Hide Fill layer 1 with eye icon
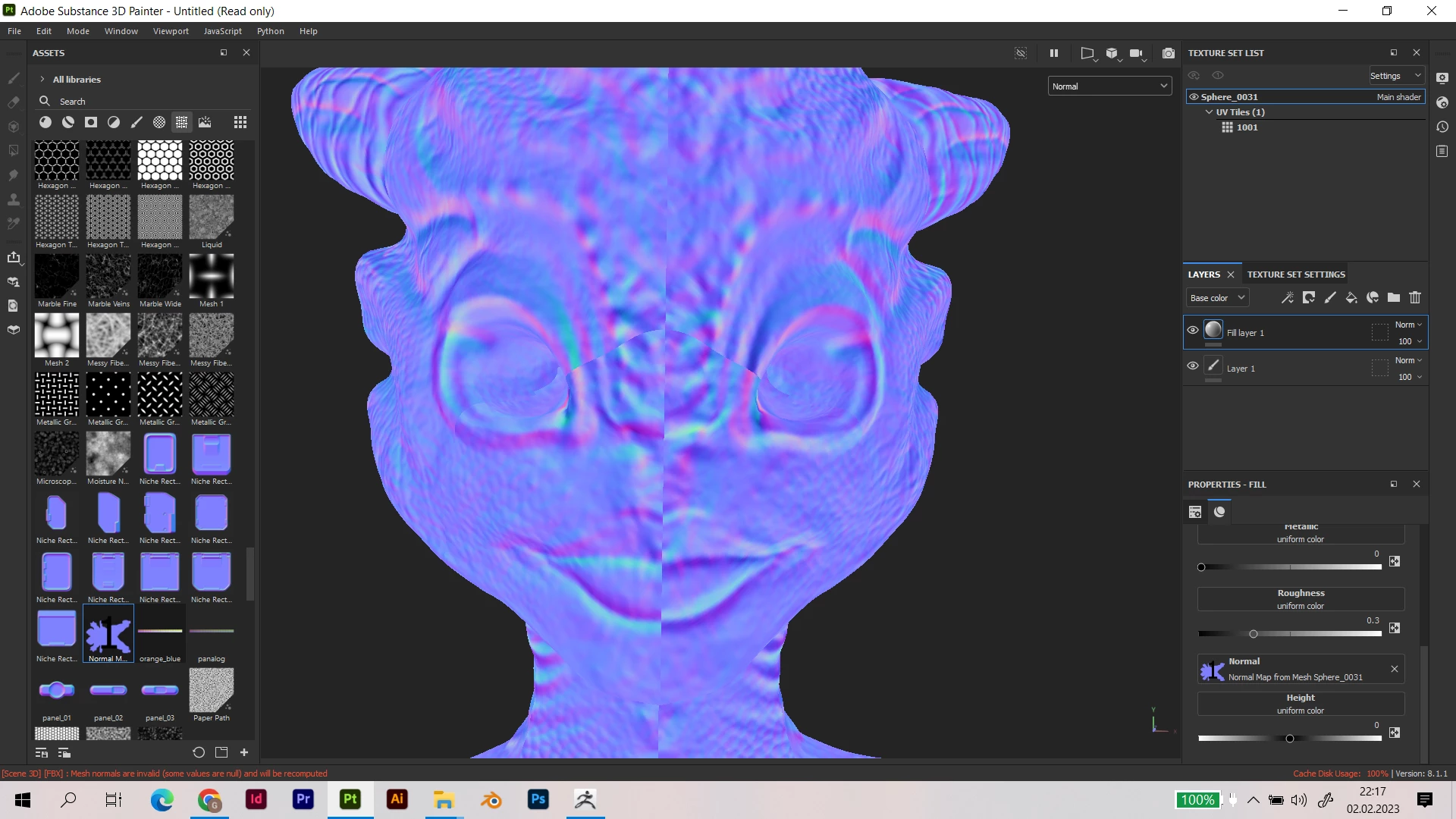This screenshot has height=819, width=1456. [1193, 330]
